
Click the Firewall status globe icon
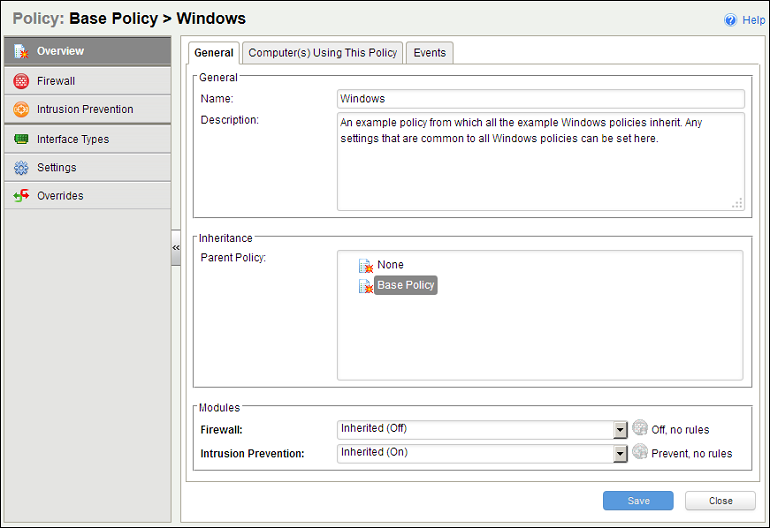click(x=640, y=429)
